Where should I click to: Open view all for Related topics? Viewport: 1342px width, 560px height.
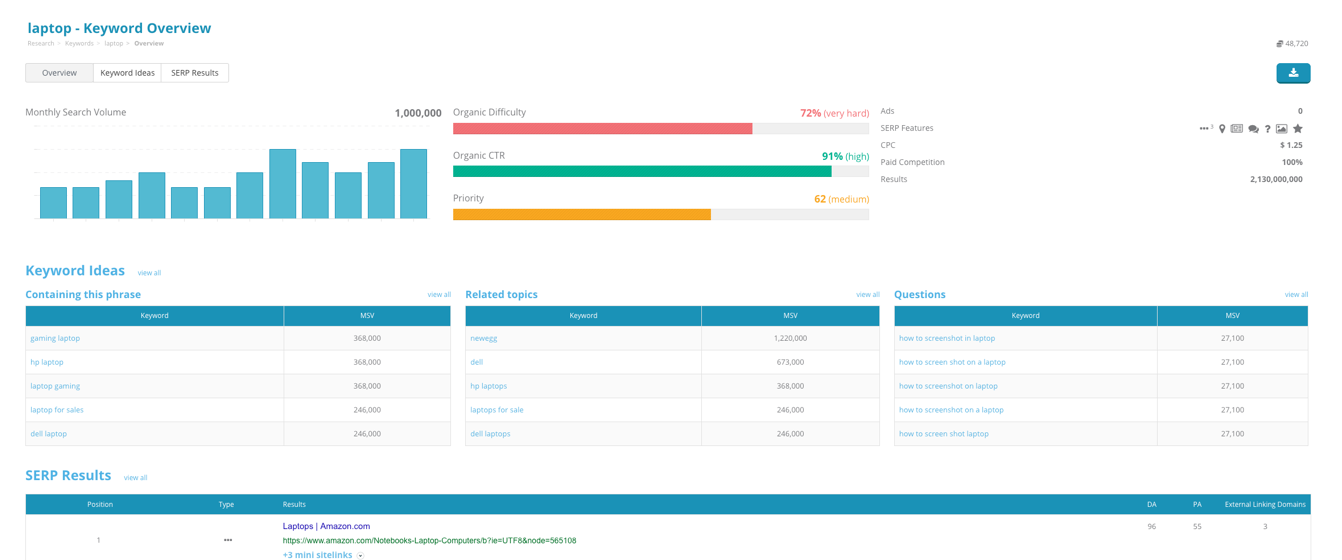[x=867, y=295]
